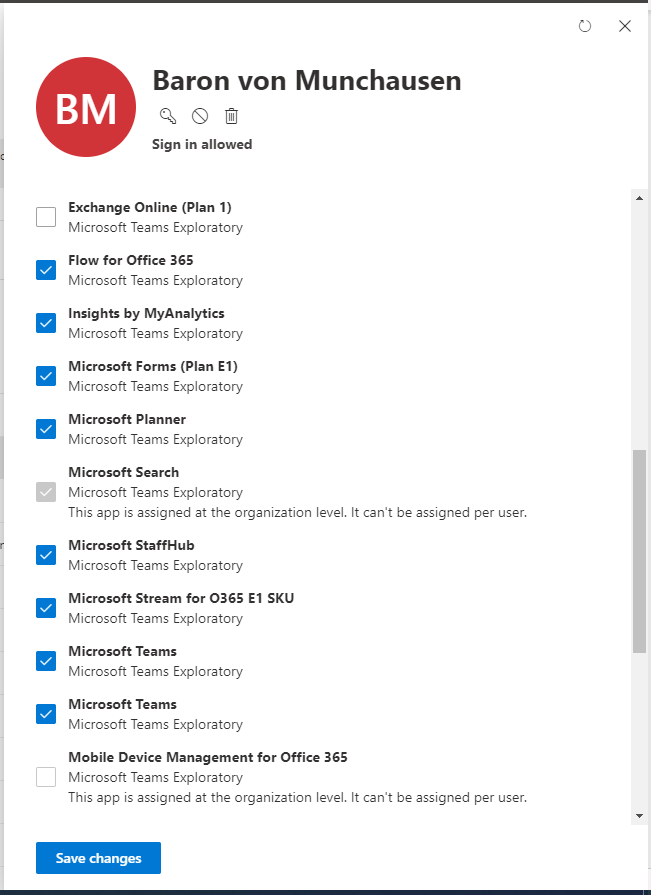Click the 'Sign in allowed' status text

[202, 144]
